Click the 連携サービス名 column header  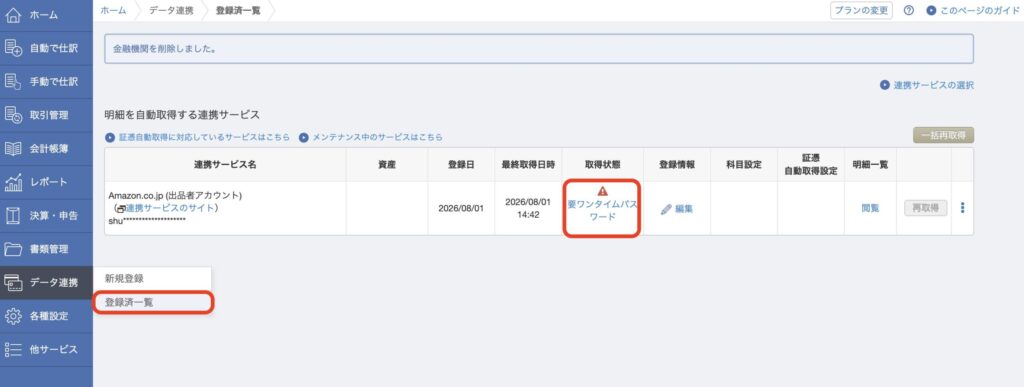(x=225, y=164)
